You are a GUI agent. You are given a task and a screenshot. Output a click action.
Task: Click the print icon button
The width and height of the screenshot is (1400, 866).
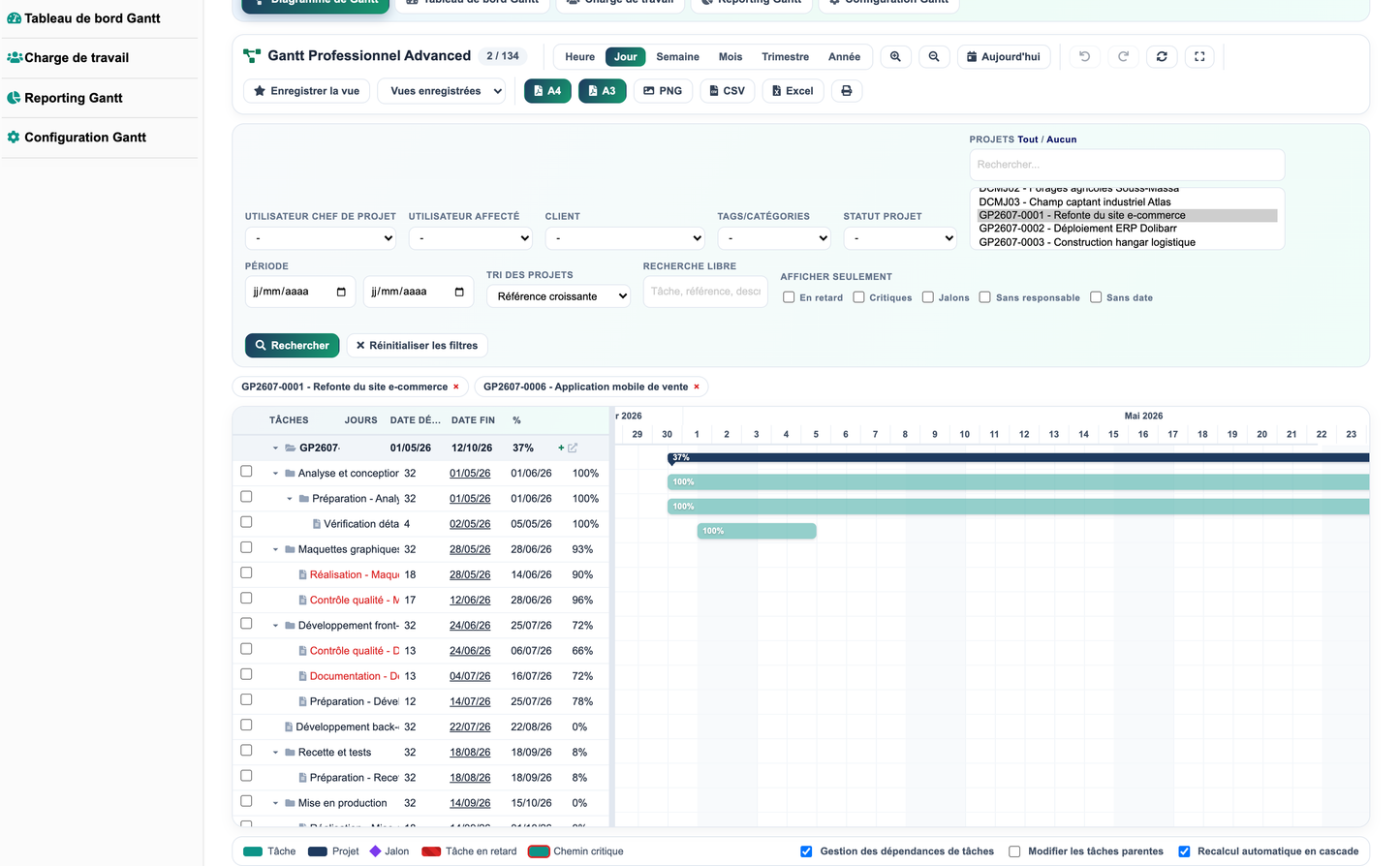click(x=847, y=91)
